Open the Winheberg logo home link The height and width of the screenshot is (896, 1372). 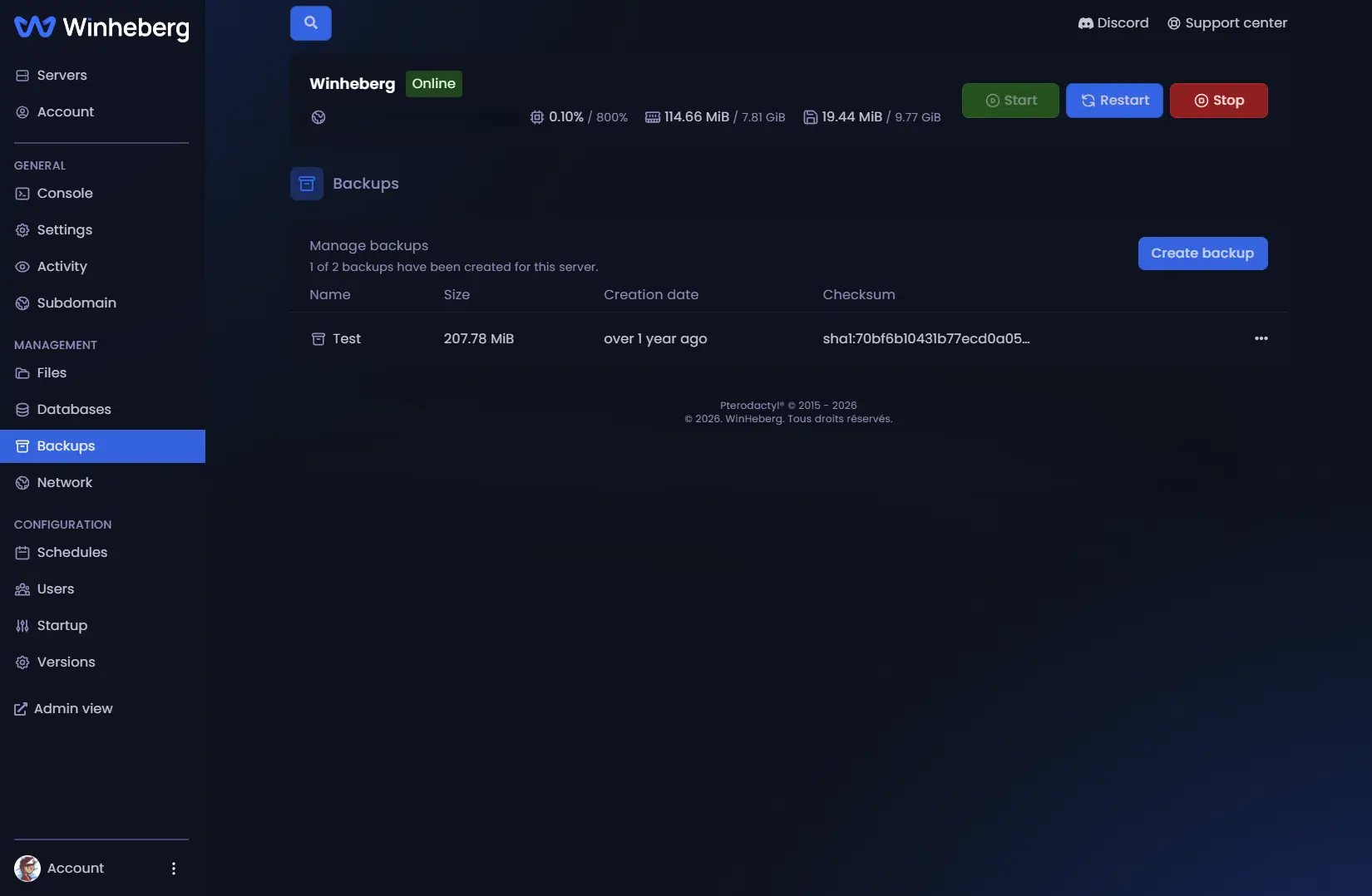pos(101,27)
